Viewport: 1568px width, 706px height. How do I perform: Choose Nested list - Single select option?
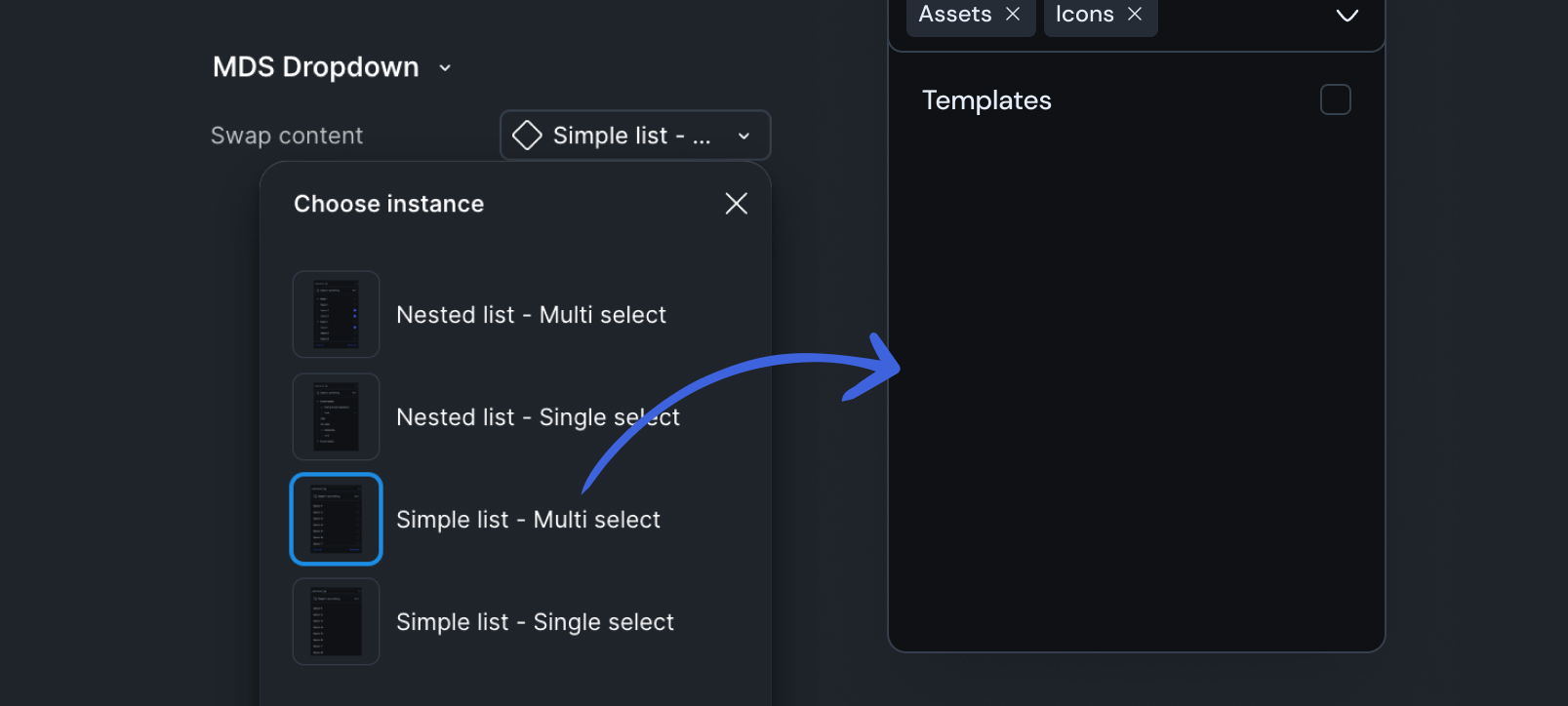(537, 417)
